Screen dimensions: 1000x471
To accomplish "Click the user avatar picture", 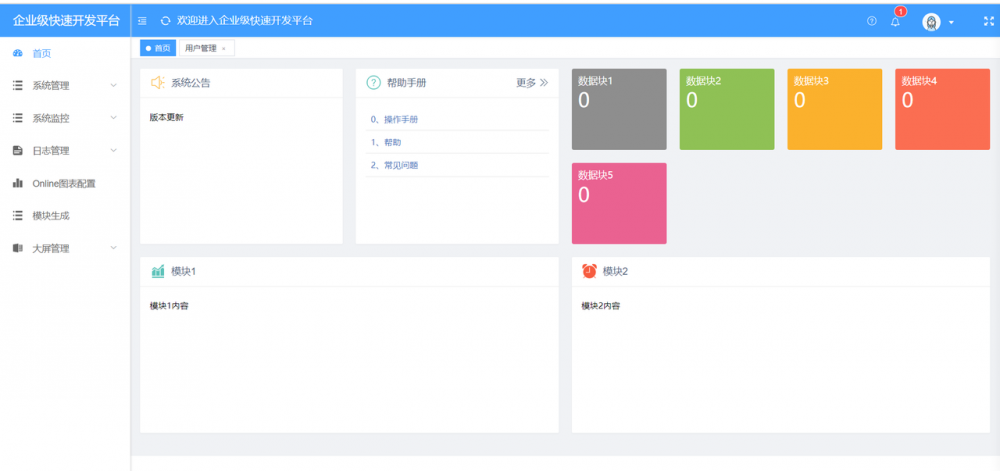I will pos(932,22).
